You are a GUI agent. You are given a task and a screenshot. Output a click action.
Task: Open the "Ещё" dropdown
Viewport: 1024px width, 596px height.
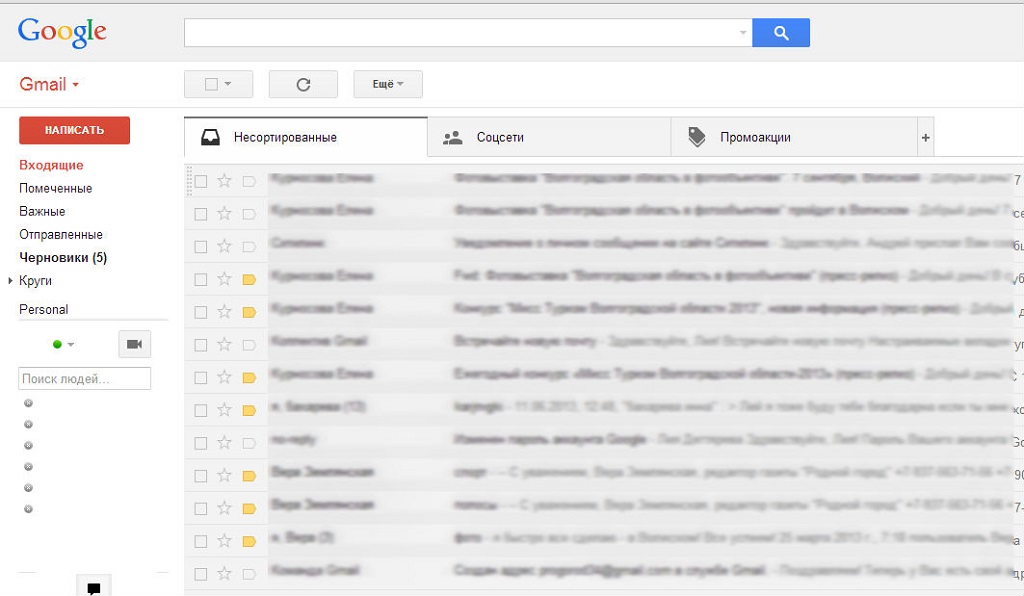click(x=388, y=84)
